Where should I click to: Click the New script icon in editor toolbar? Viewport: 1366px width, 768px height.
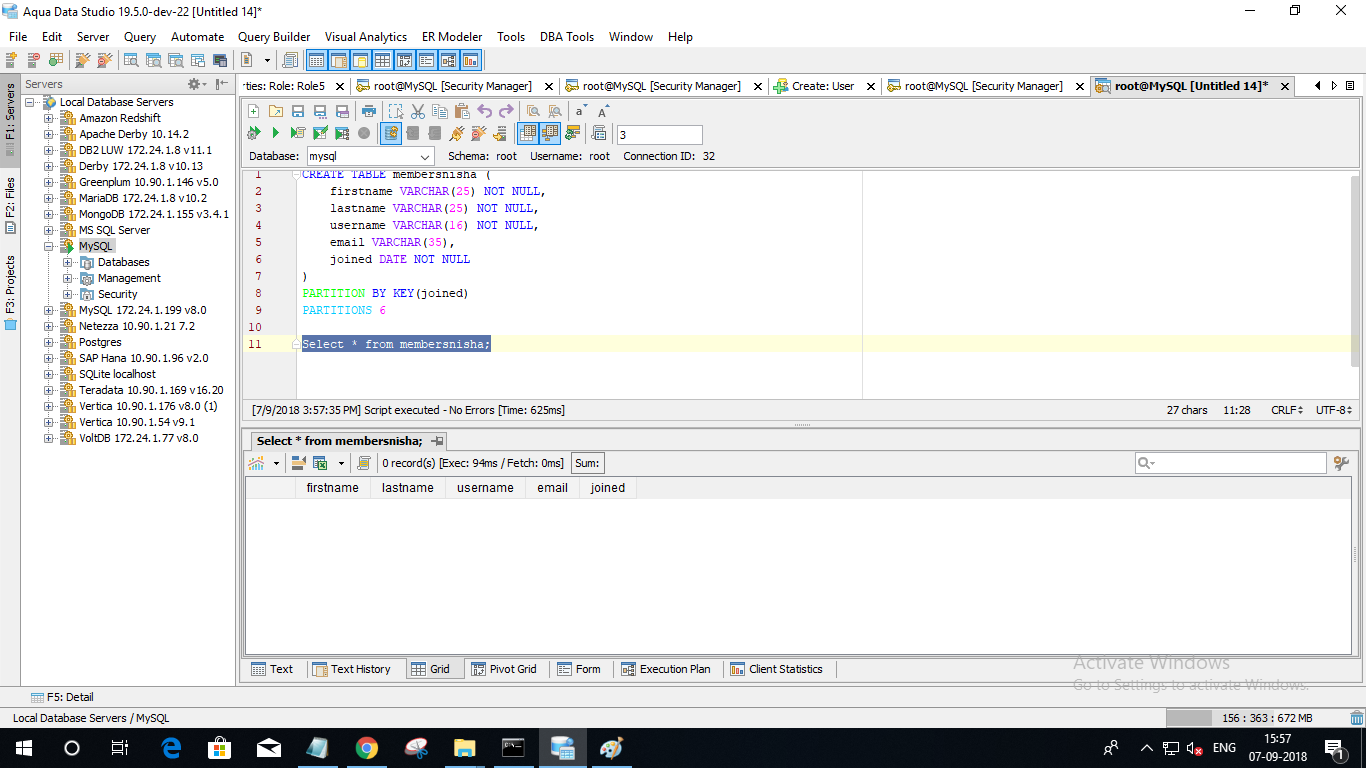click(x=253, y=111)
